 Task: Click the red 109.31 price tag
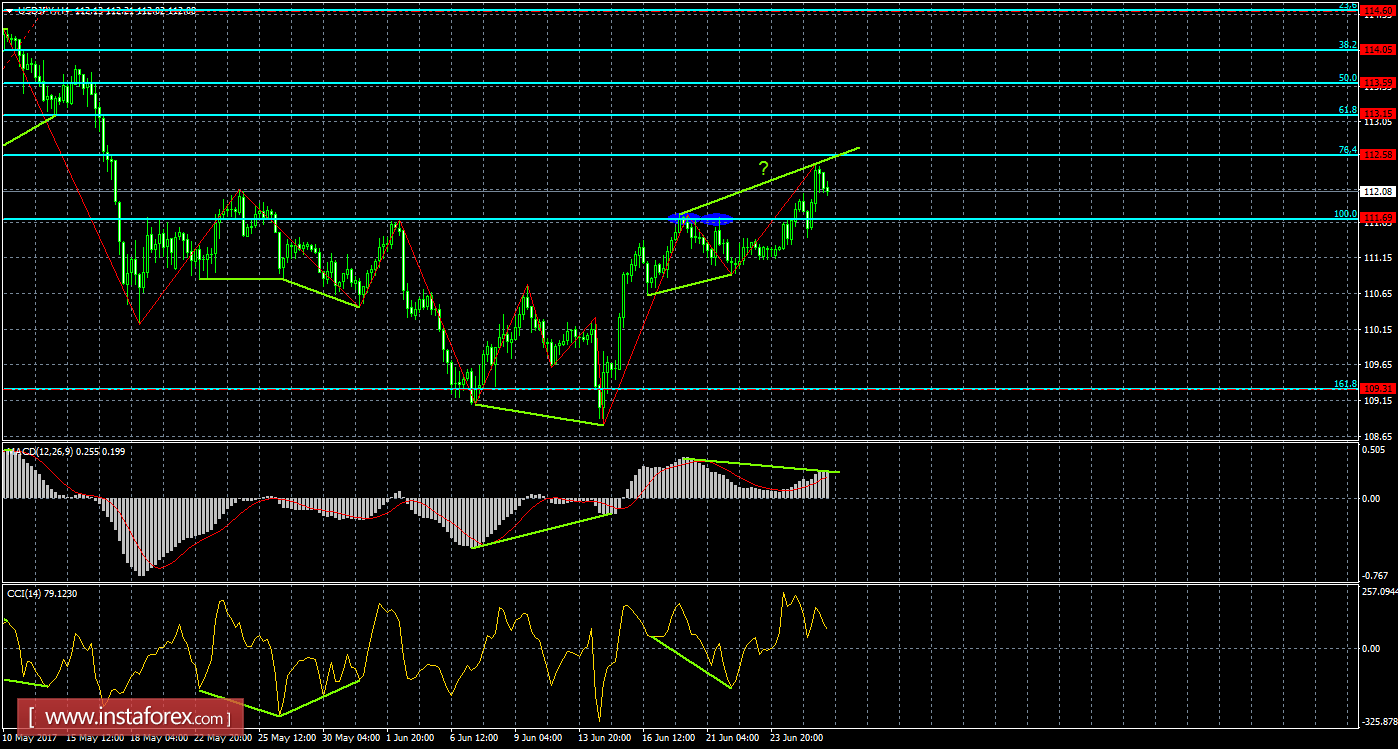coord(1379,388)
